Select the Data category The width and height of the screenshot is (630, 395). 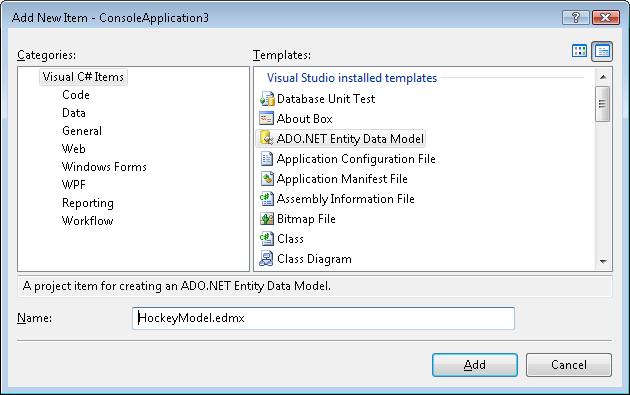(x=74, y=113)
